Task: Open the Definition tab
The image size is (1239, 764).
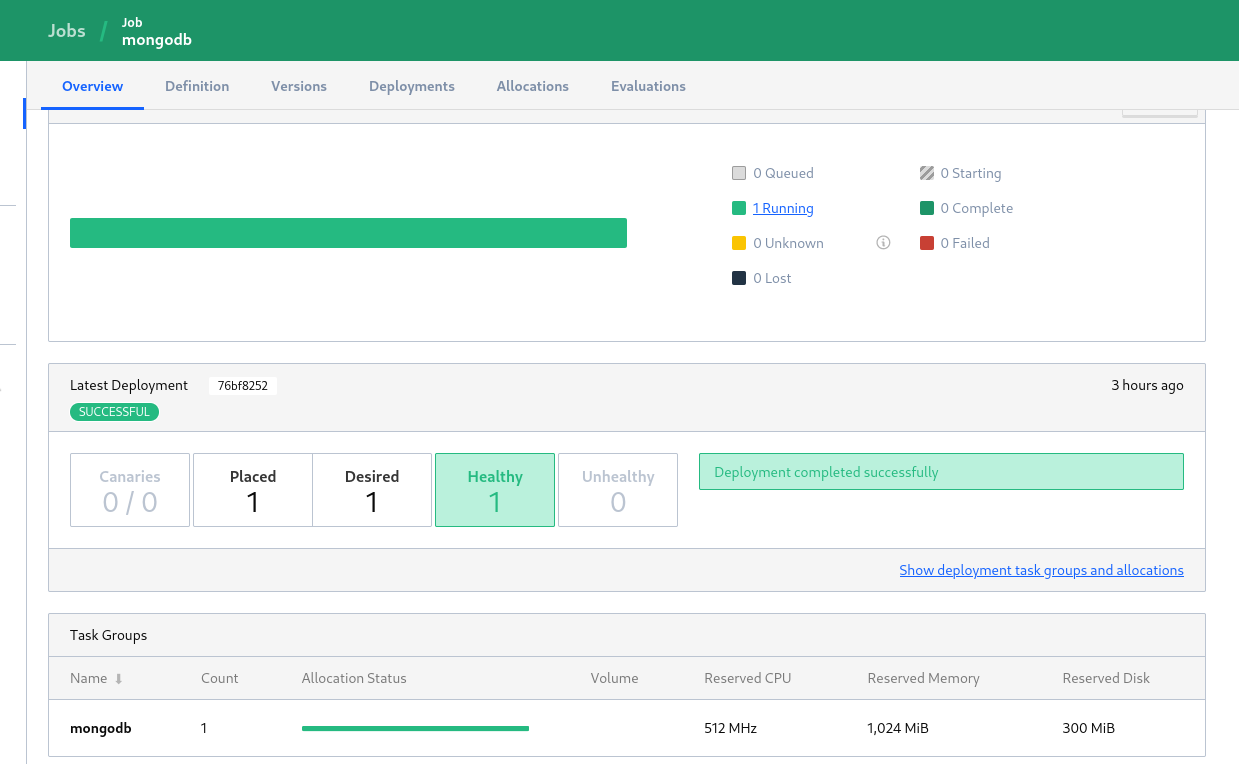Action: point(197,86)
